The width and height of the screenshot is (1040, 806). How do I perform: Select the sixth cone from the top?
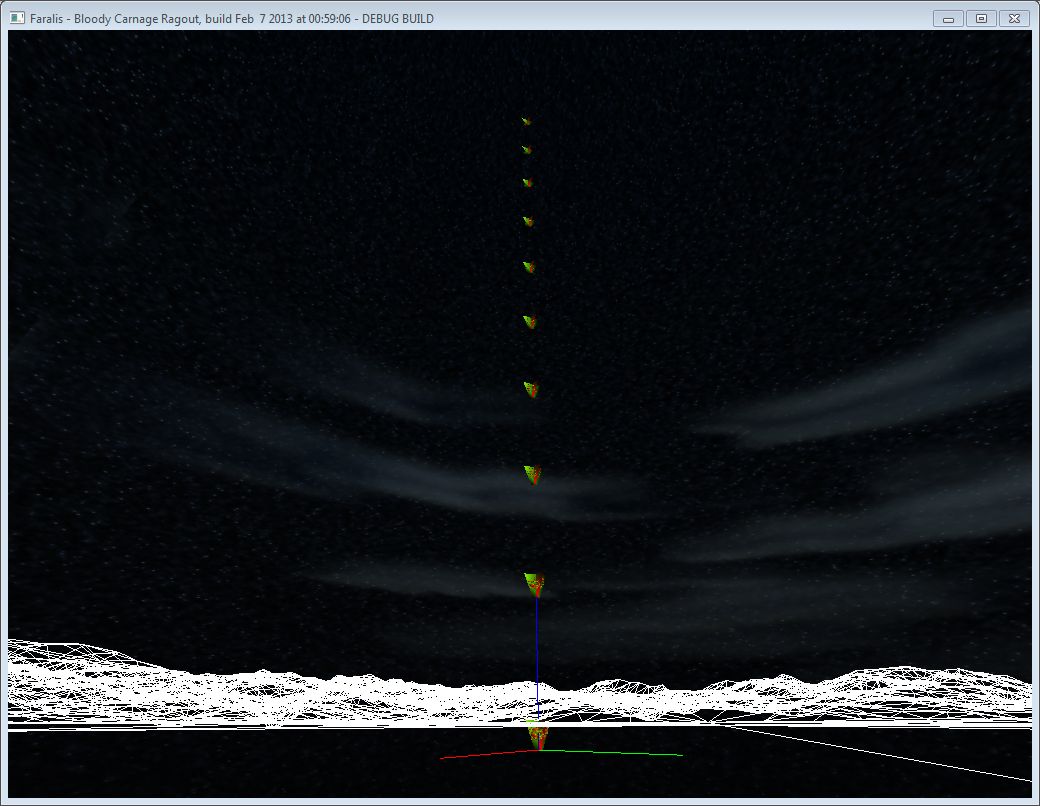(530, 322)
